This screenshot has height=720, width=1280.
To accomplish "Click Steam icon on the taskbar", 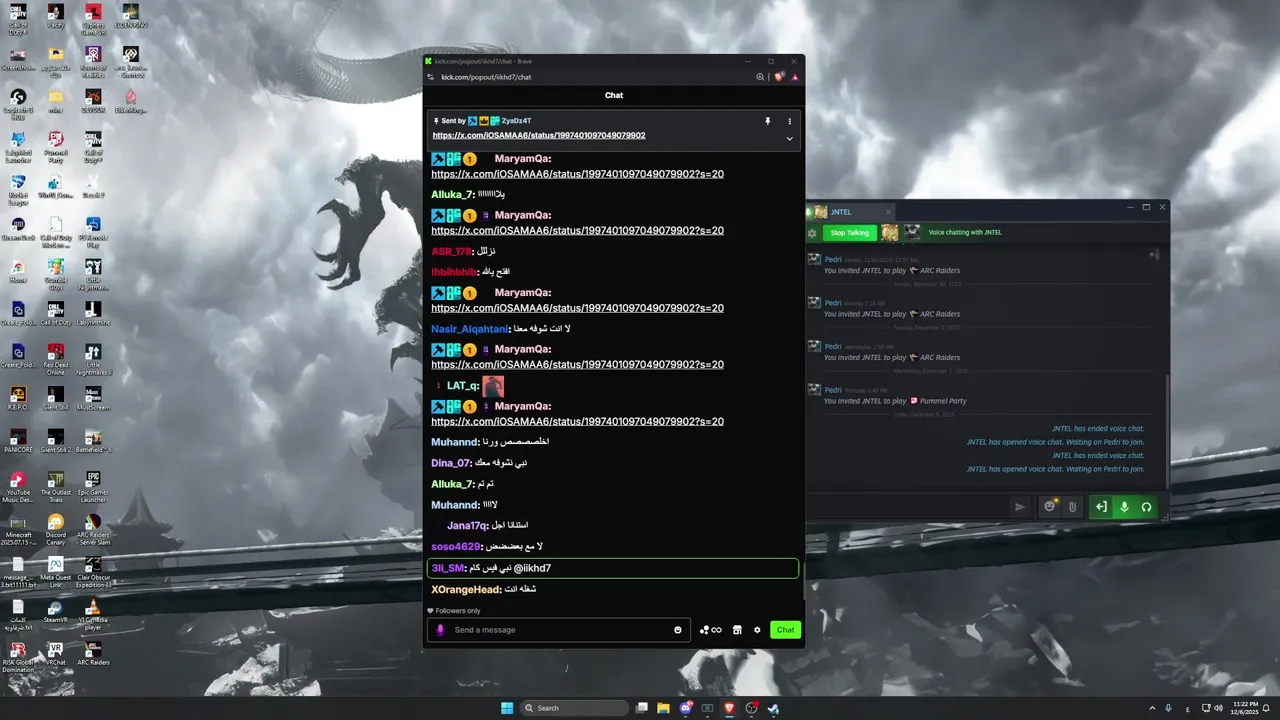I will pos(773,708).
